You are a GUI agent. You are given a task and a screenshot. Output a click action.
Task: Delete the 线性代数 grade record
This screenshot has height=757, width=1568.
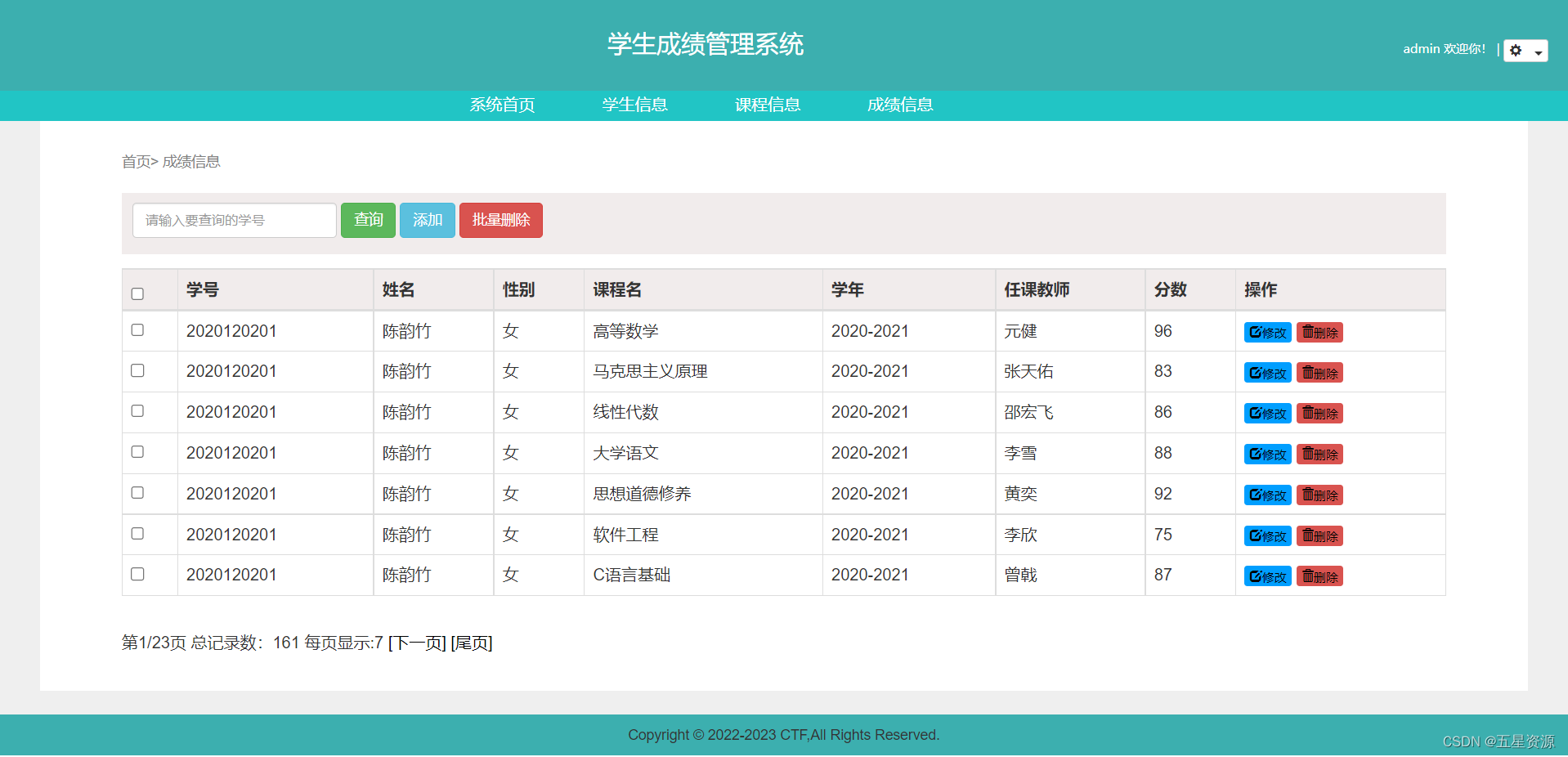coord(1319,414)
